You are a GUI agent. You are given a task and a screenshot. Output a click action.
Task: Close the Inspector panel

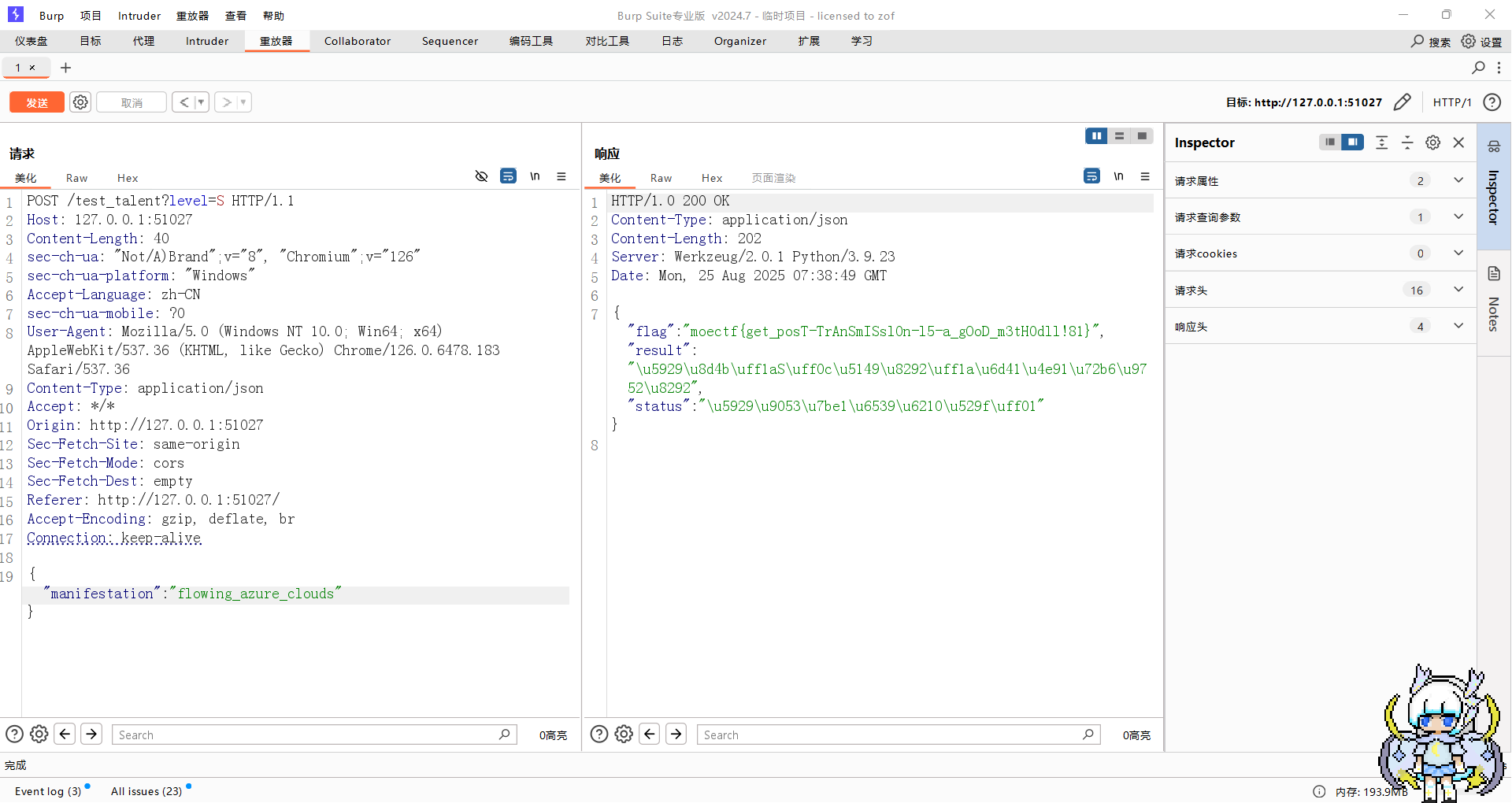[x=1458, y=142]
